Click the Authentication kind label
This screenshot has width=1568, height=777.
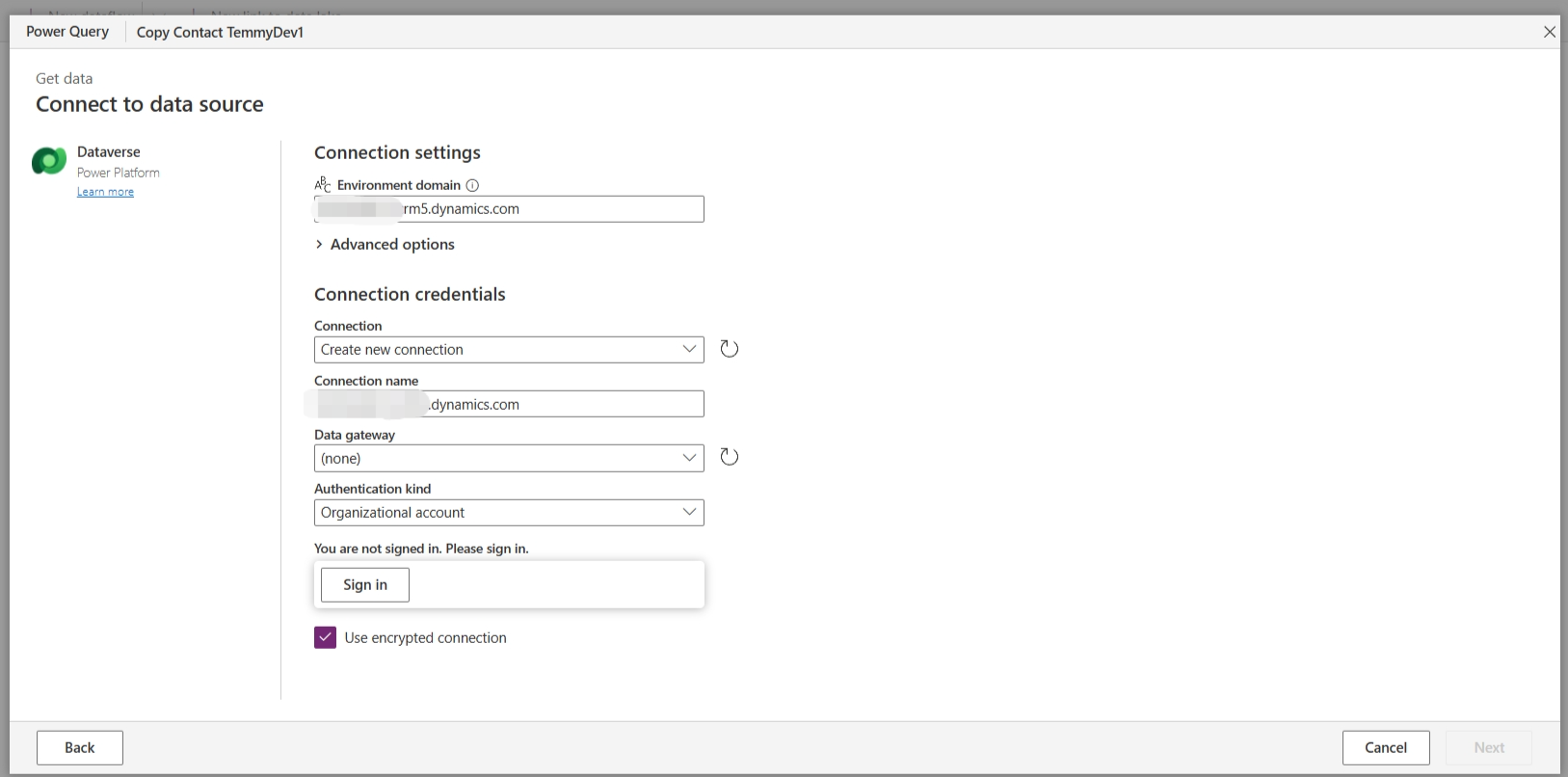(372, 489)
